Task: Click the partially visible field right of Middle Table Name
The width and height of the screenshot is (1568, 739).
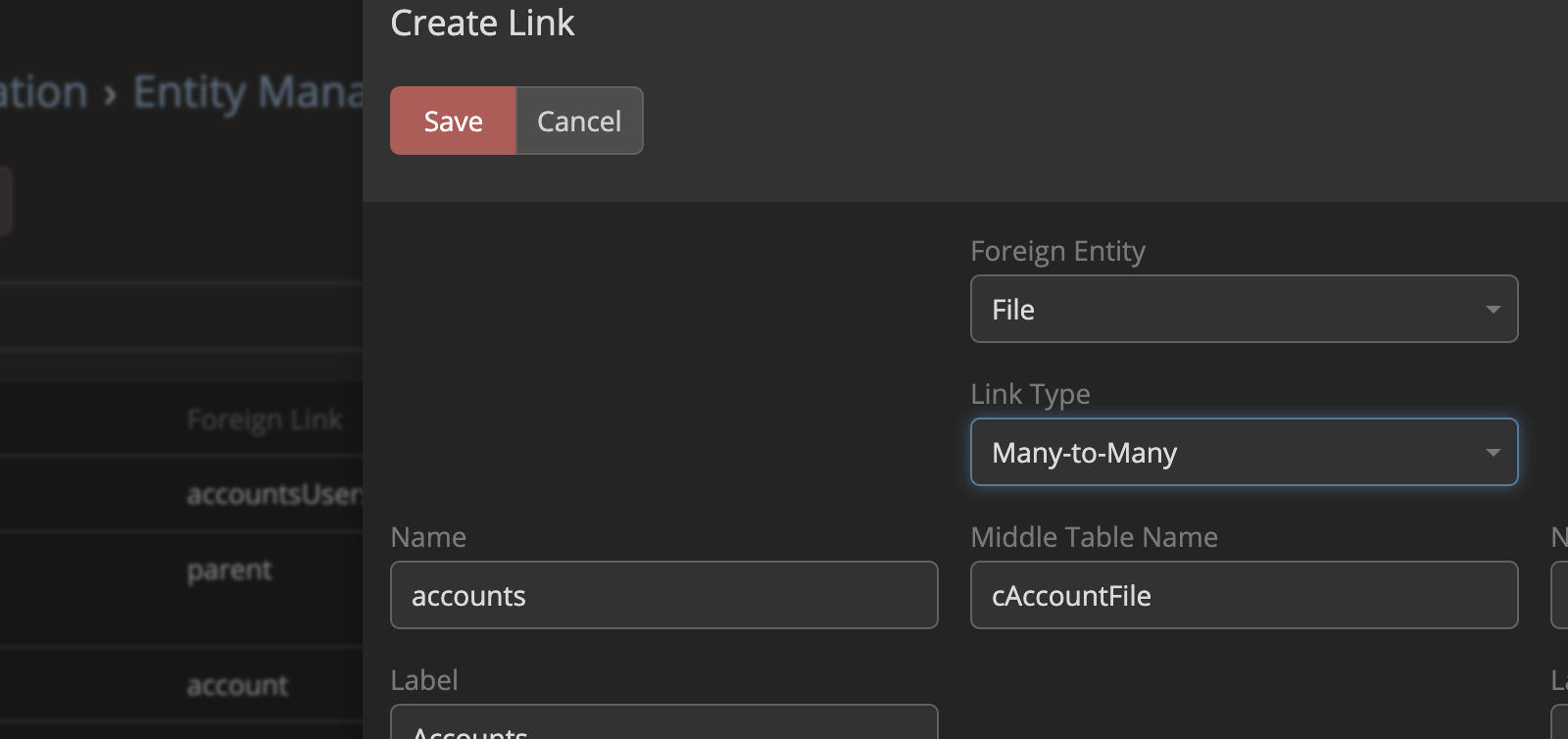Action: point(1559,596)
